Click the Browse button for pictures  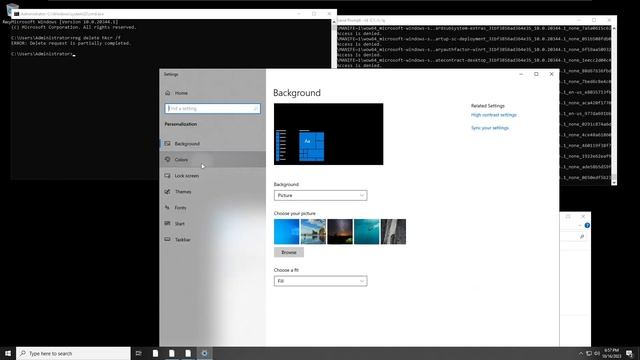click(x=289, y=252)
